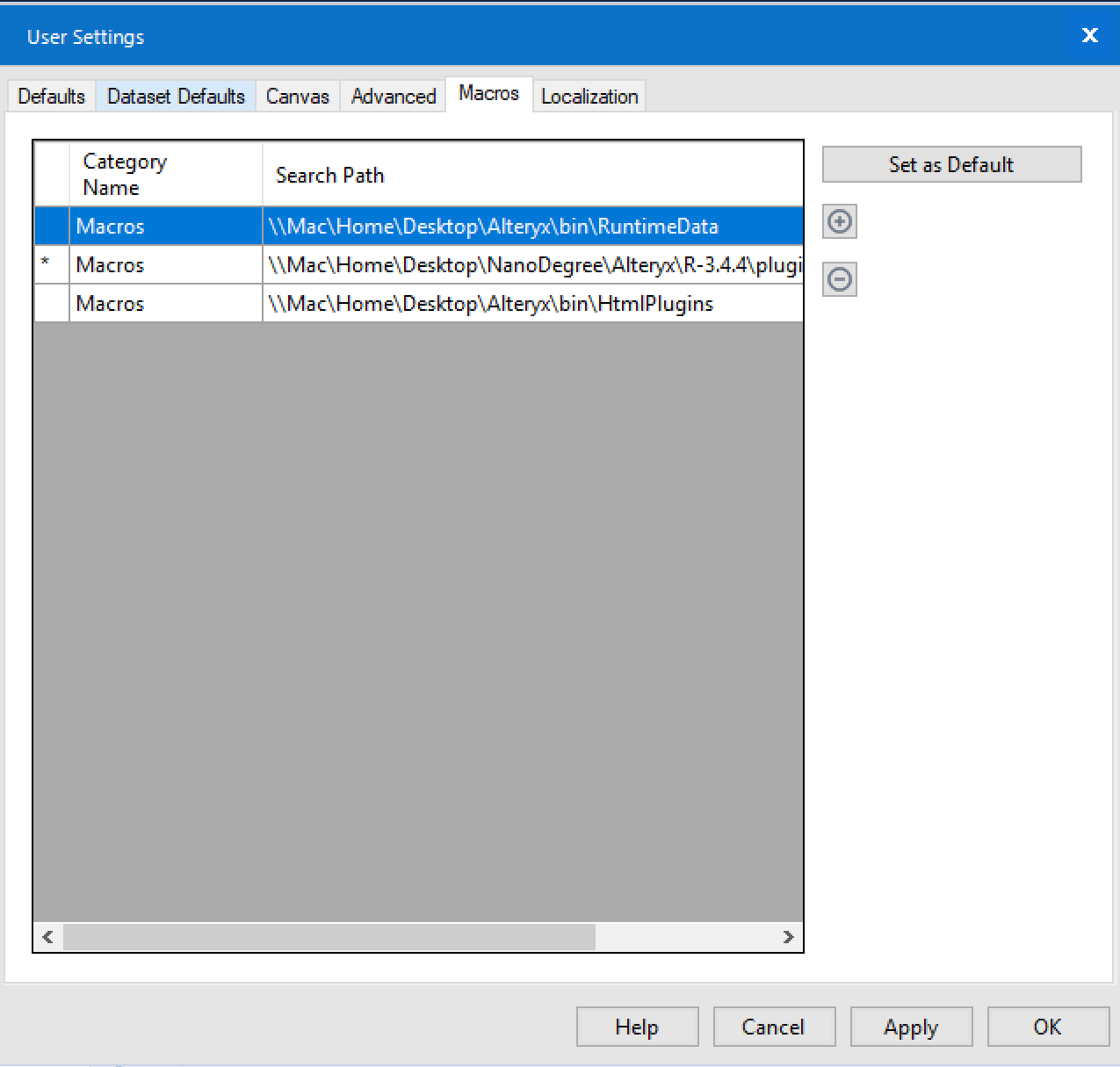Click the Set as Default button
The image size is (1120, 1067).
pyautogui.click(x=950, y=164)
